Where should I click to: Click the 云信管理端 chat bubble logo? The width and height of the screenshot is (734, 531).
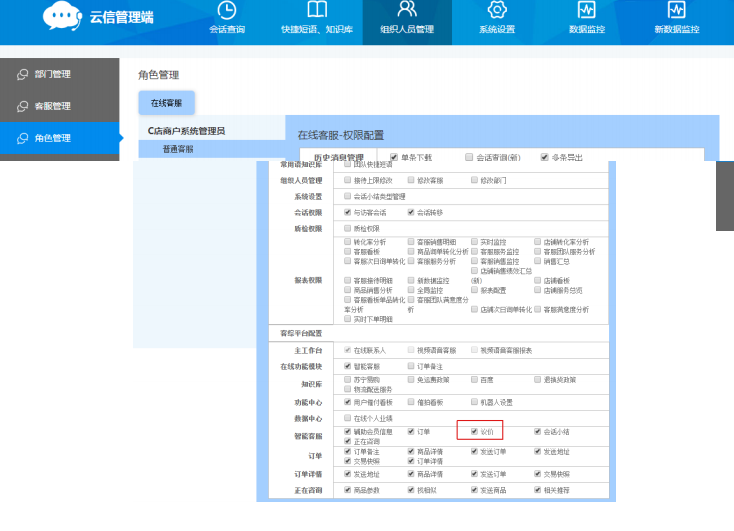coord(63,17)
